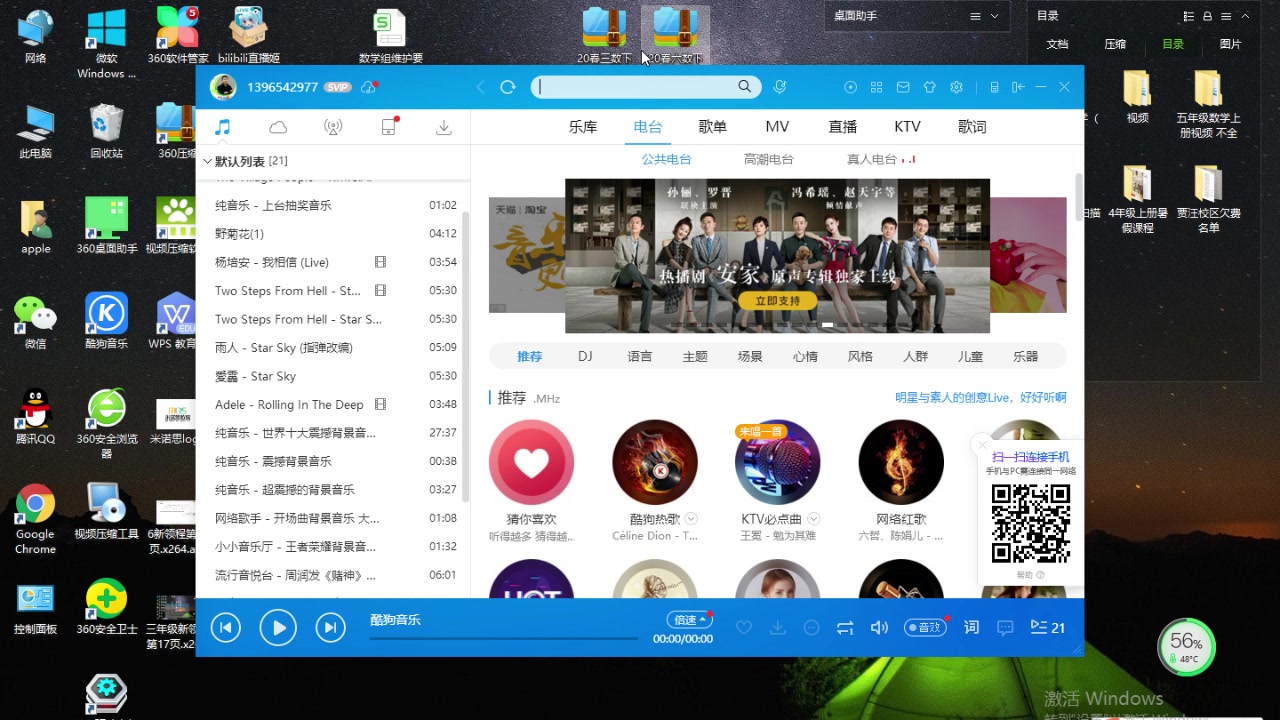Click the playback progress bar
Viewport: 1280px width, 720px height.
point(504,638)
